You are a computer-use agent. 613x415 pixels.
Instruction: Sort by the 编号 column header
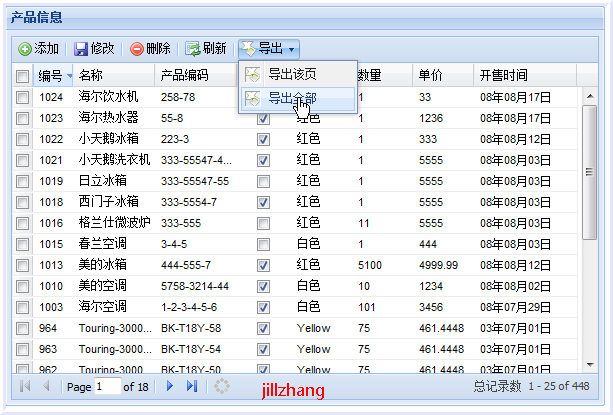tap(50, 76)
